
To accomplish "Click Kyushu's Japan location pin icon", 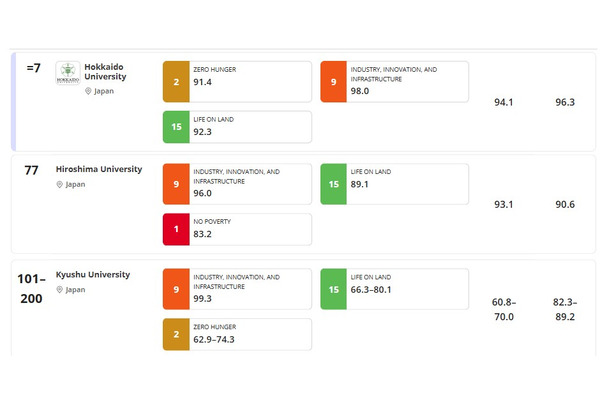I will coord(59,290).
